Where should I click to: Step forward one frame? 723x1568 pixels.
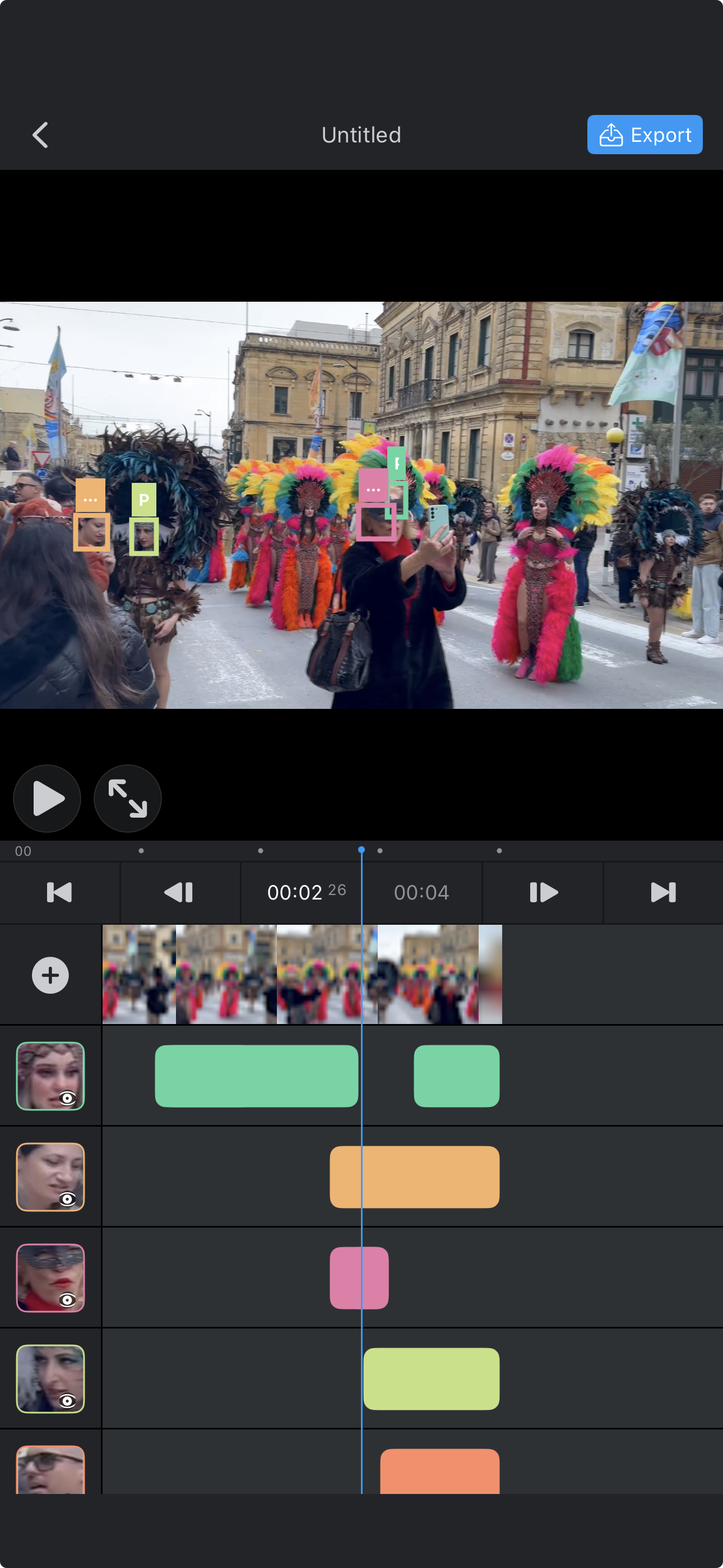(543, 892)
